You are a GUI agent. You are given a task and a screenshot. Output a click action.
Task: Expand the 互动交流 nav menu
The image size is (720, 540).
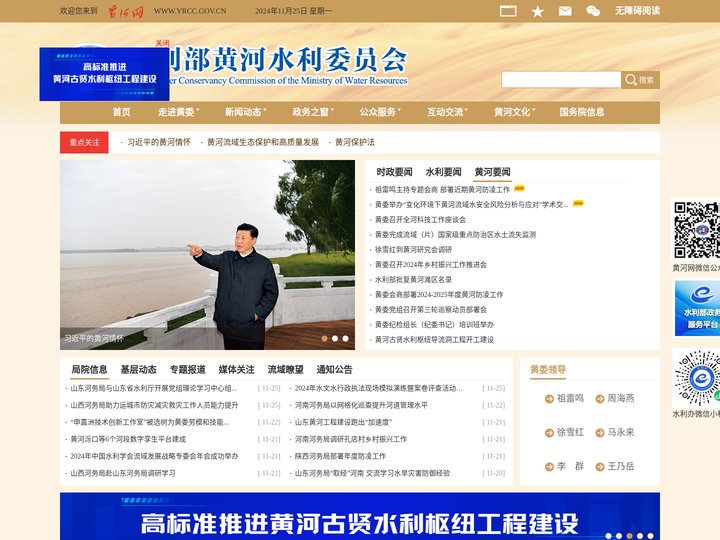coord(447,112)
